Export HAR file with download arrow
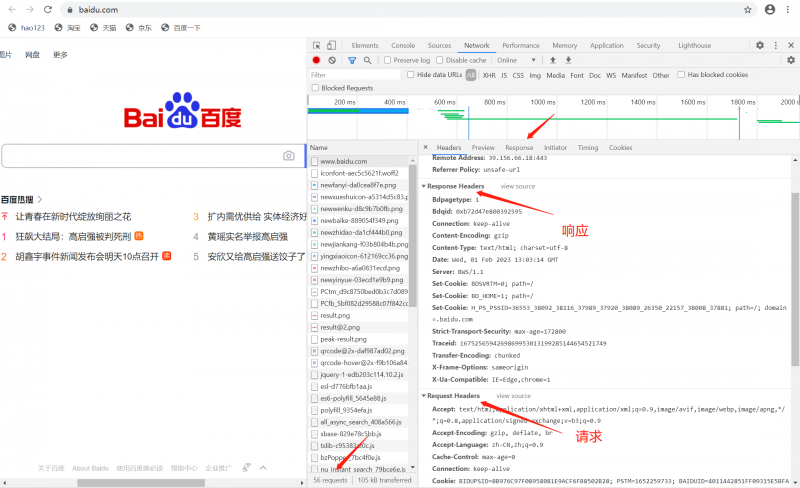800x488 pixels. [x=568, y=60]
